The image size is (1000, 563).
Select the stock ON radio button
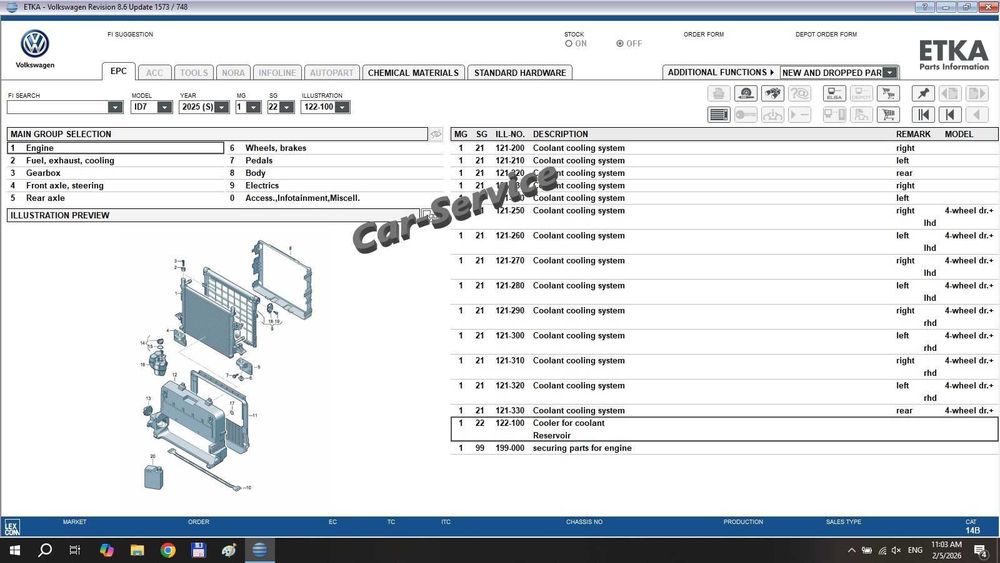(568, 44)
